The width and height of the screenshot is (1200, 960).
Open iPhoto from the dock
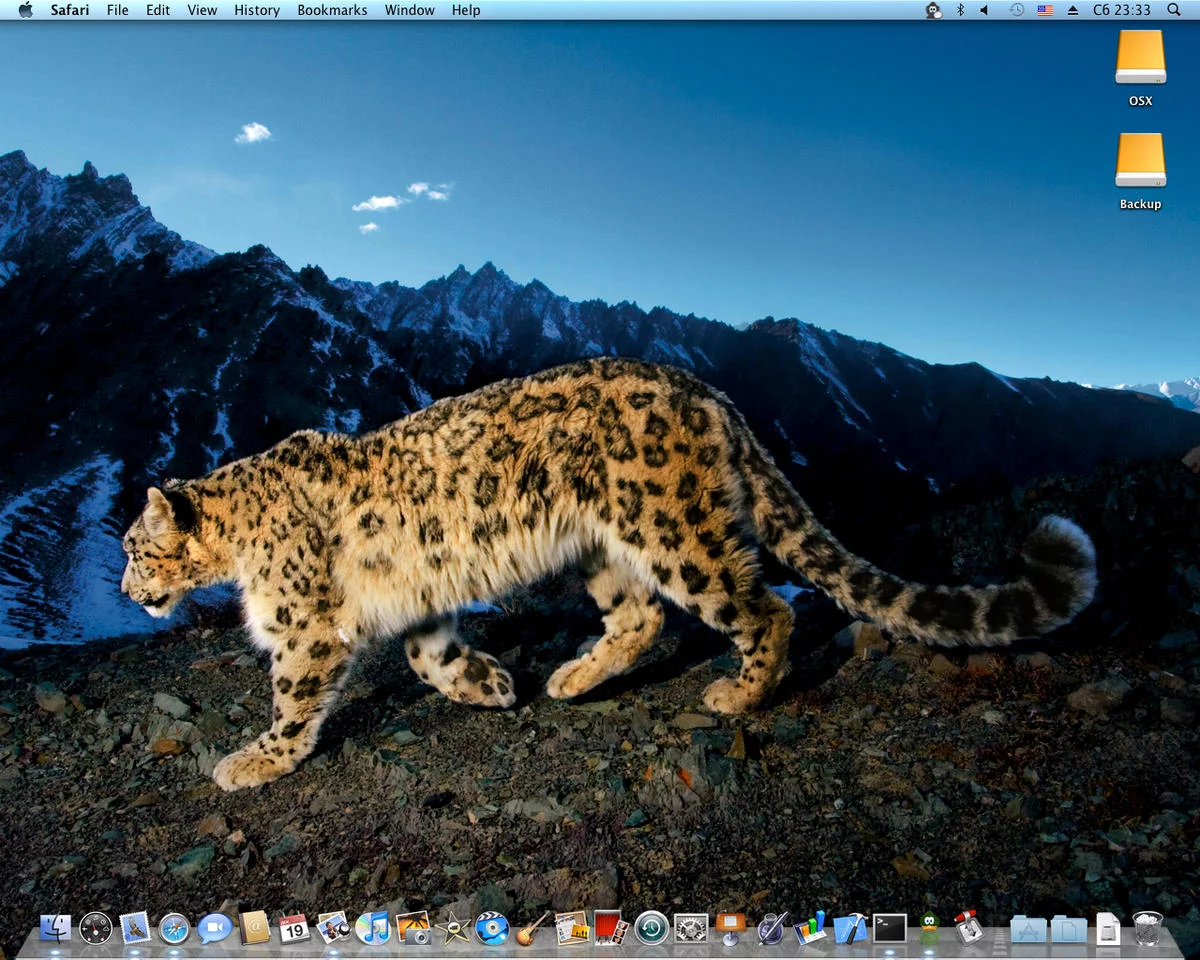click(x=413, y=928)
